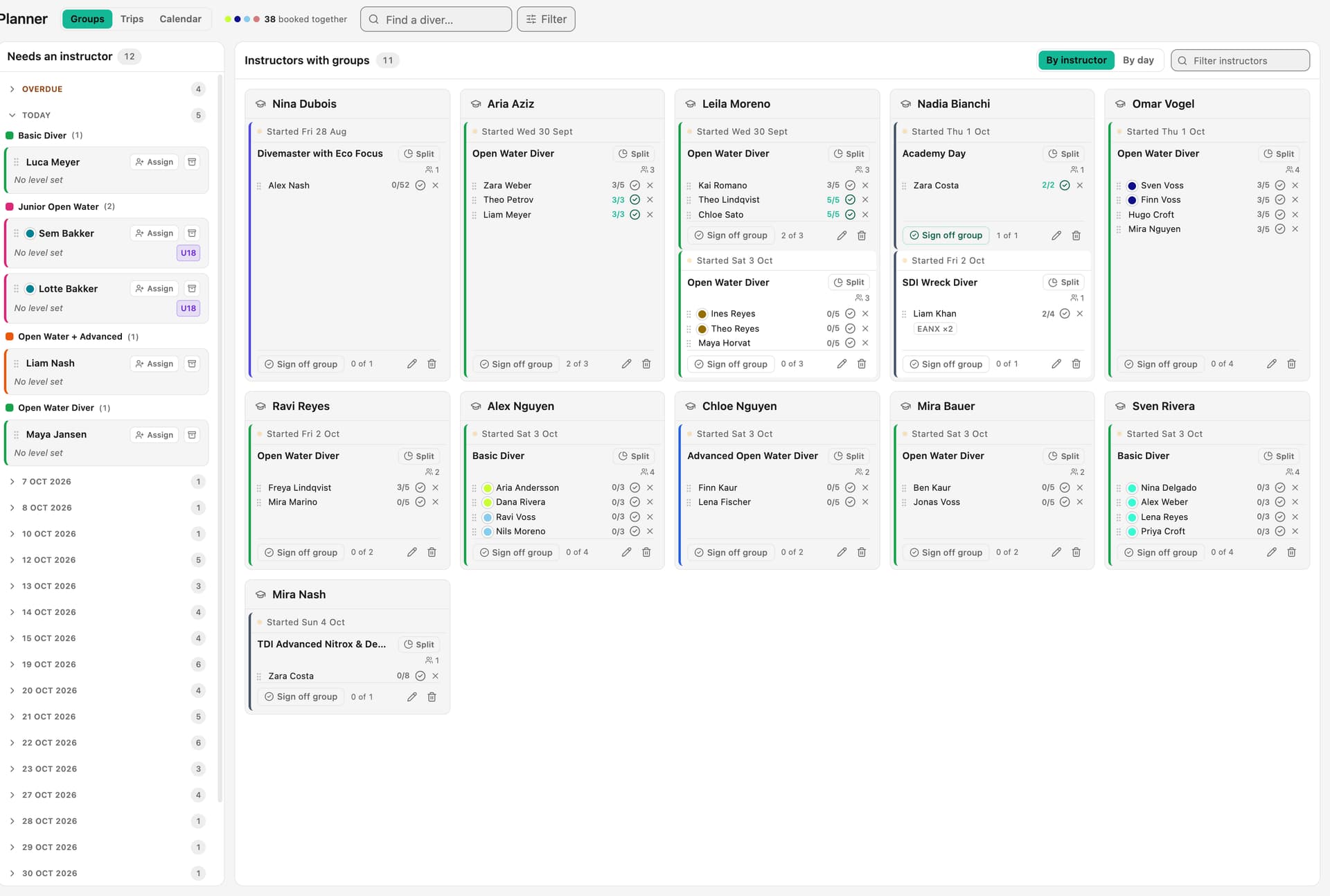This screenshot has height=896, width=1330.
Task: Remove Dana Rivera from Alex Nguyen's group
Action: pyautogui.click(x=650, y=503)
